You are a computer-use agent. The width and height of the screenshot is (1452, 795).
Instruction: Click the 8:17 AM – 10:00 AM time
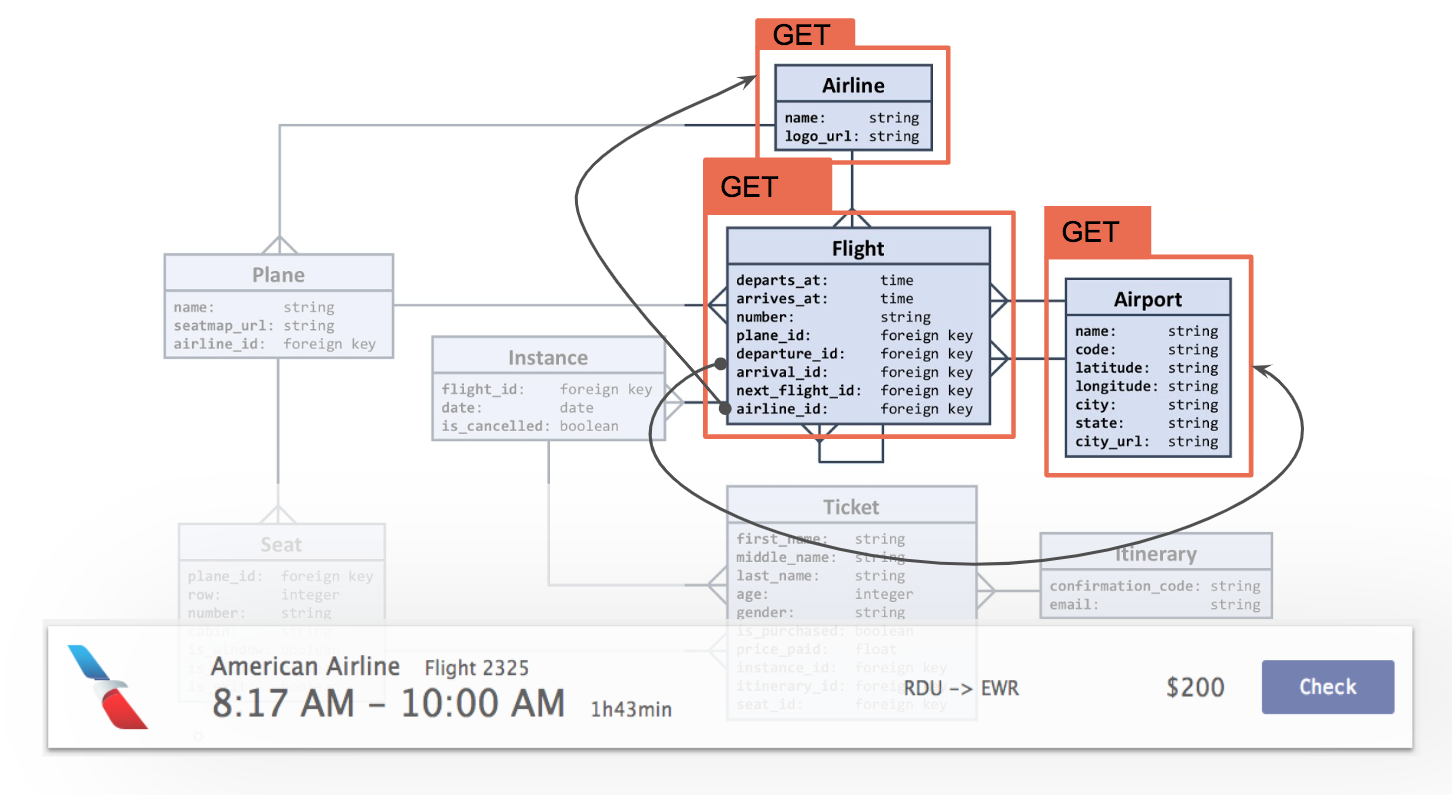tap(388, 703)
